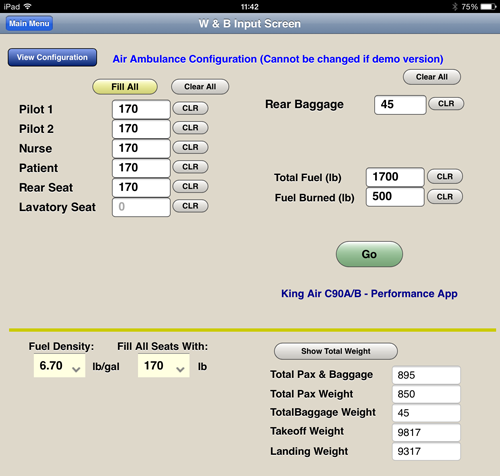The height and width of the screenshot is (476, 500).
Task: Clear all seat weights with Clear All
Action: [x=200, y=87]
